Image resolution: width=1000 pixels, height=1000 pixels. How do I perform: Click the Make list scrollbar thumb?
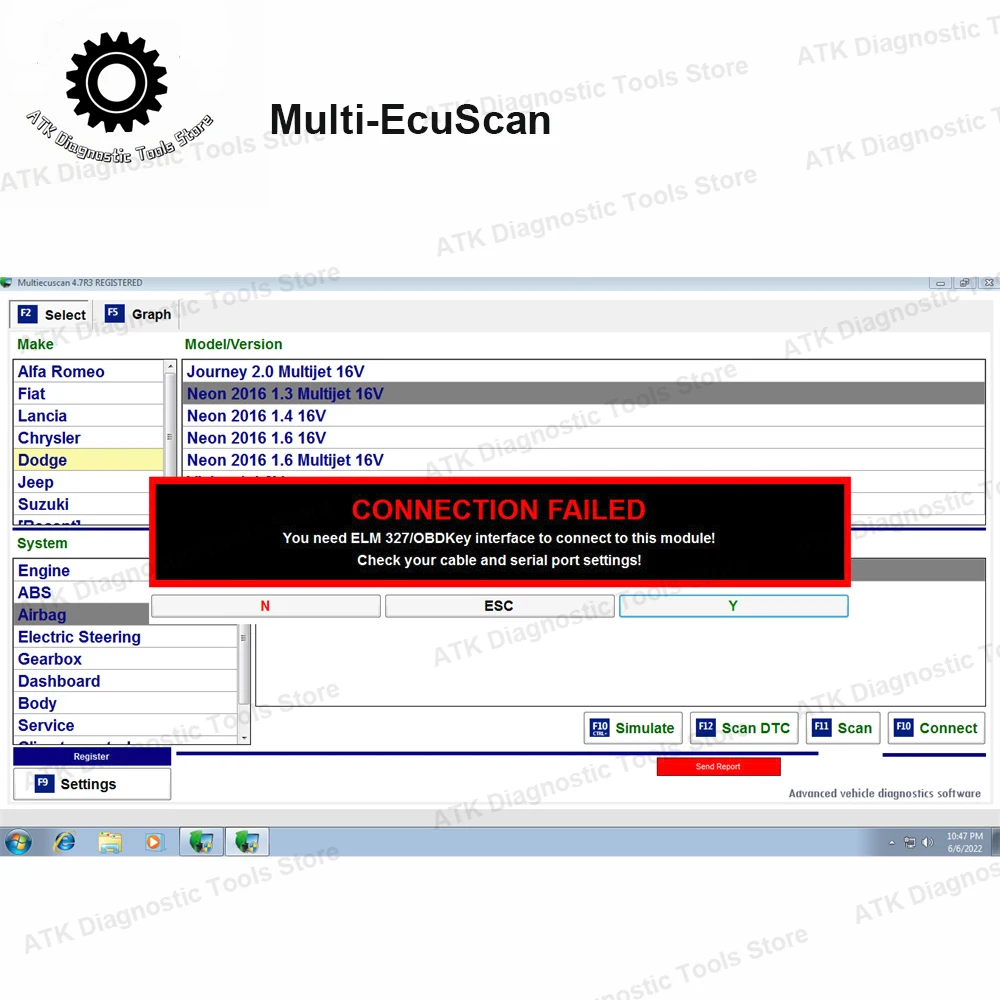pyautogui.click(x=170, y=425)
